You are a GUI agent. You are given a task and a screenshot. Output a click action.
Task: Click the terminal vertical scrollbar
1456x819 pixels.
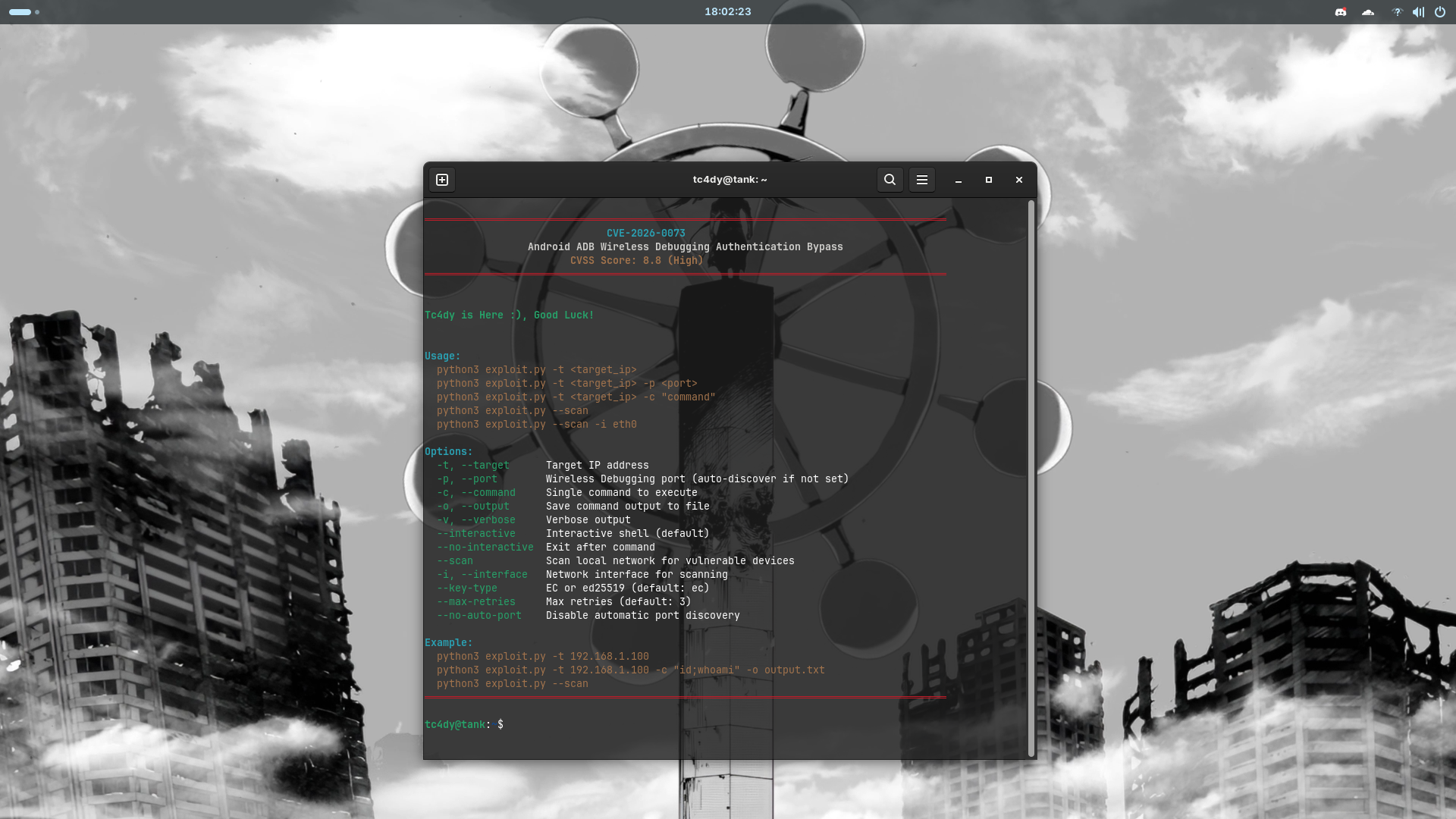tap(1031, 478)
